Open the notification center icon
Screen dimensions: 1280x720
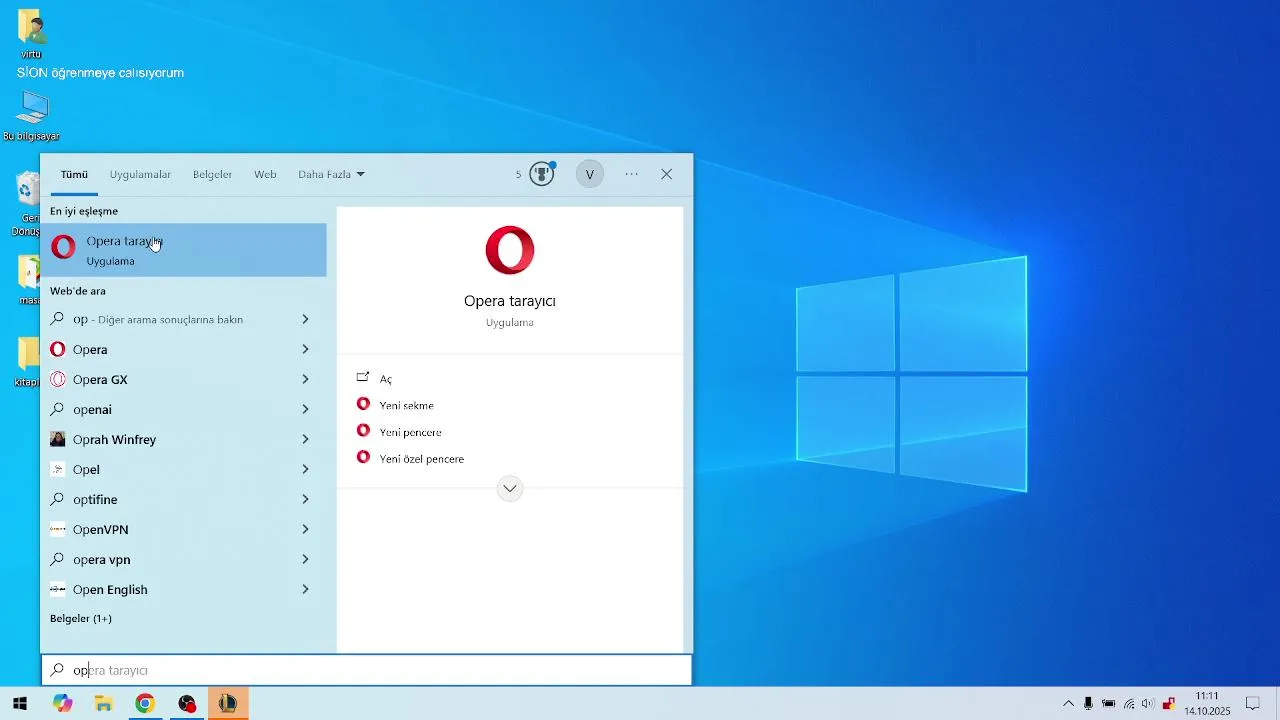(1252, 704)
